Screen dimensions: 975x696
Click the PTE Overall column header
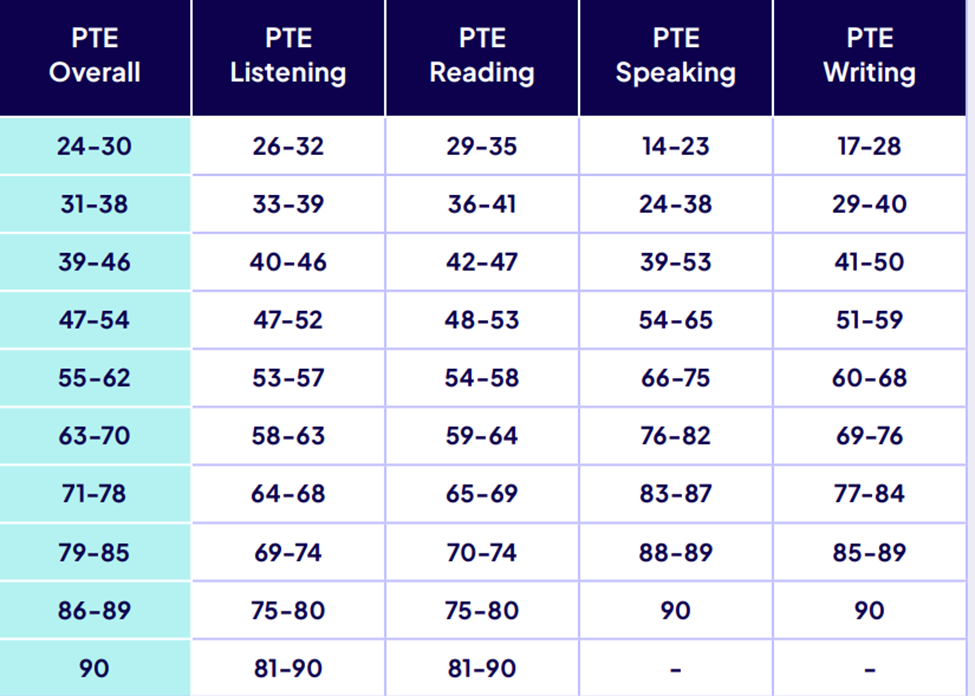click(94, 56)
